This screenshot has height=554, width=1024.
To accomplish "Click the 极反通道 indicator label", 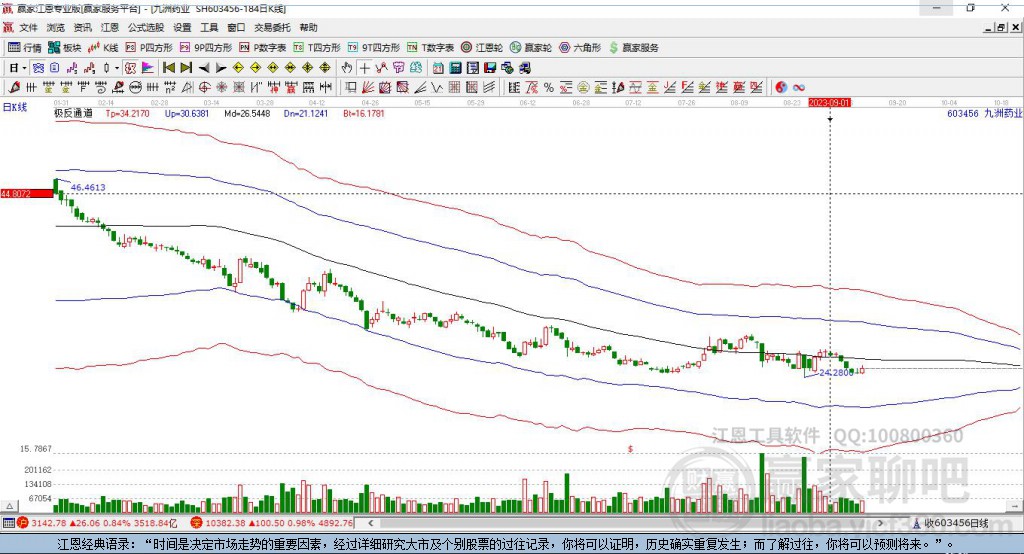I will (x=73, y=114).
